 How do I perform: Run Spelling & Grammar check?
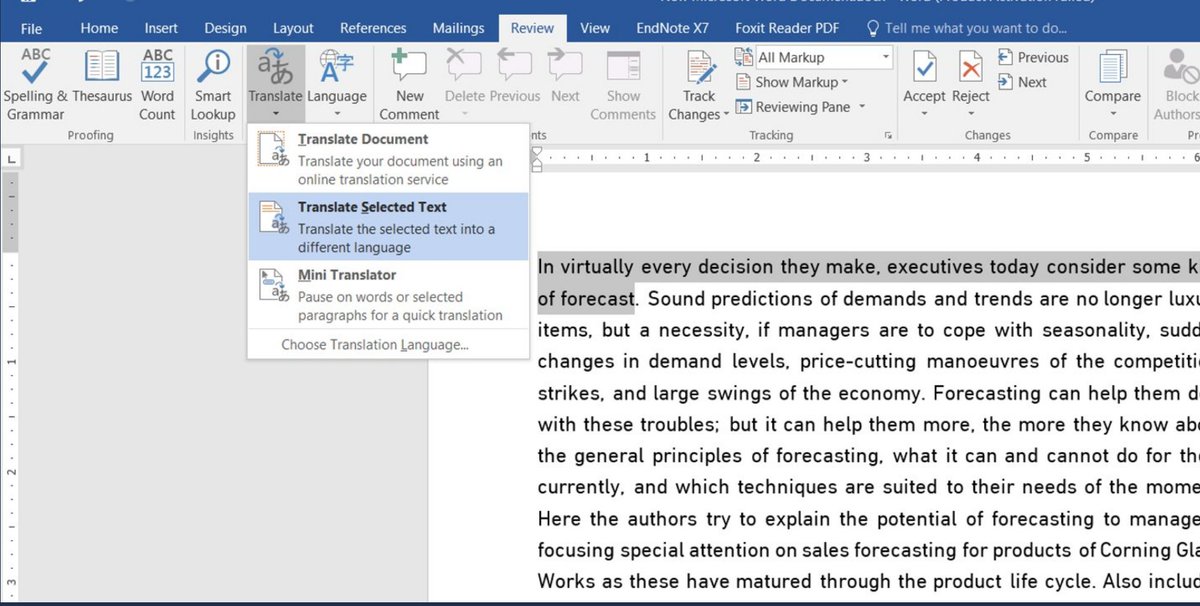[x=36, y=84]
